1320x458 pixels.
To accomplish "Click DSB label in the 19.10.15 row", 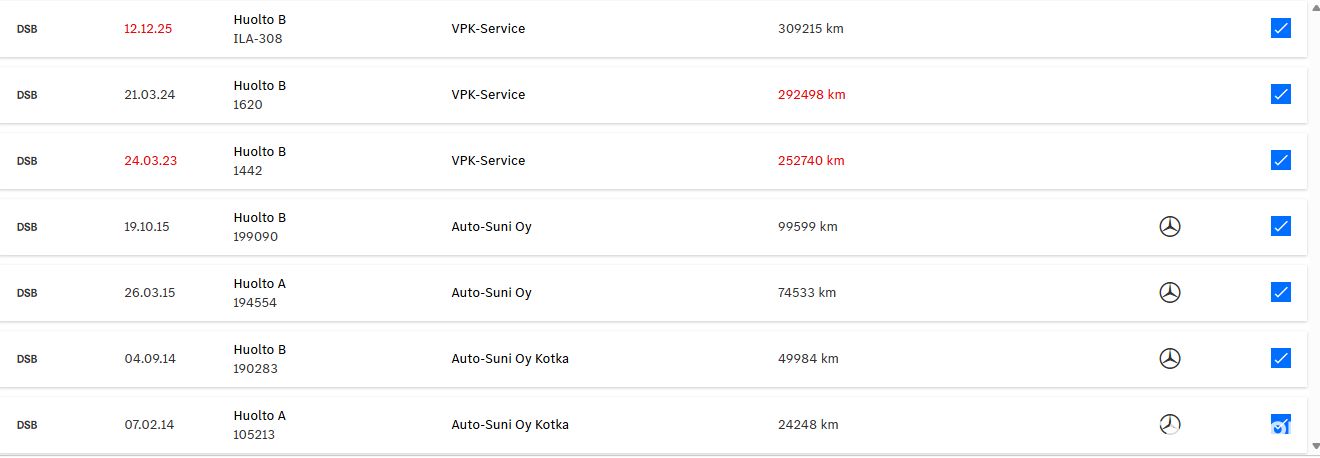I will tap(27, 227).
